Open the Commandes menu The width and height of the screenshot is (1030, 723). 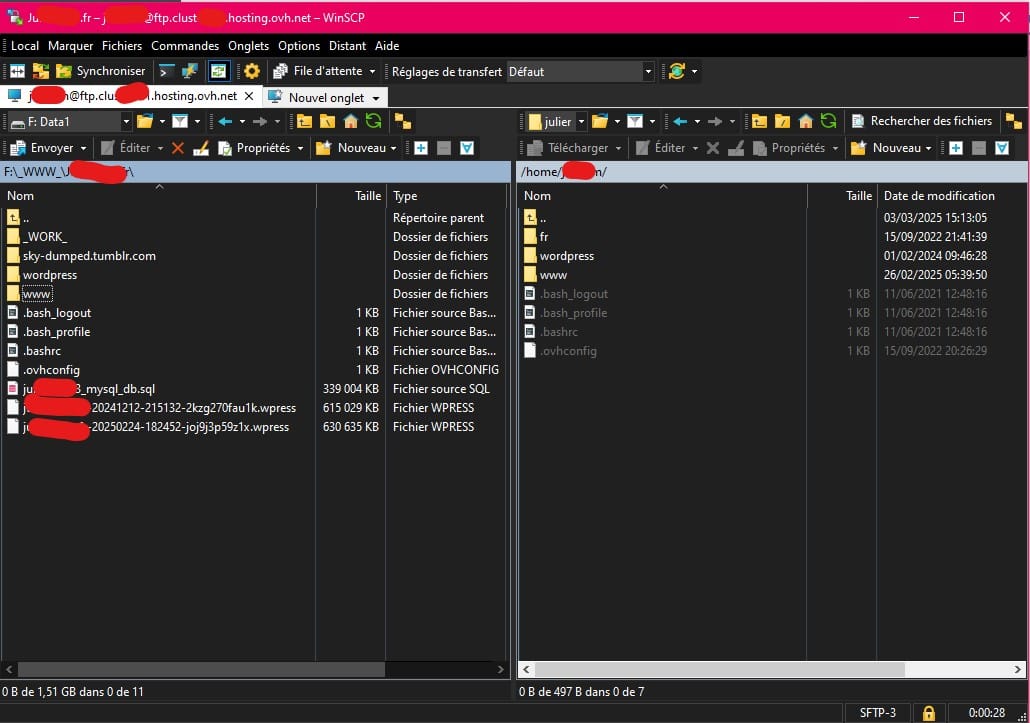185,46
